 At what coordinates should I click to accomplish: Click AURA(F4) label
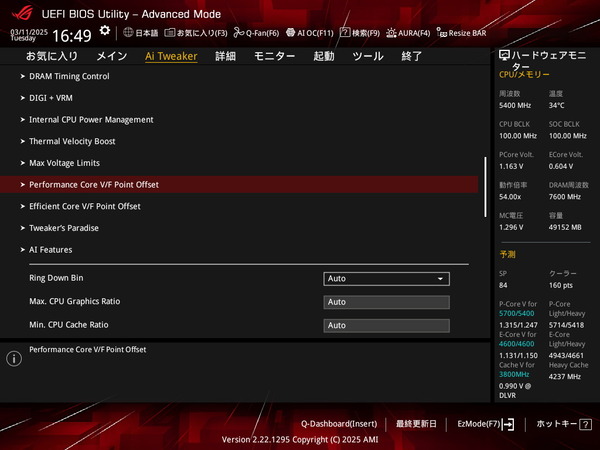pyautogui.click(x=414, y=33)
